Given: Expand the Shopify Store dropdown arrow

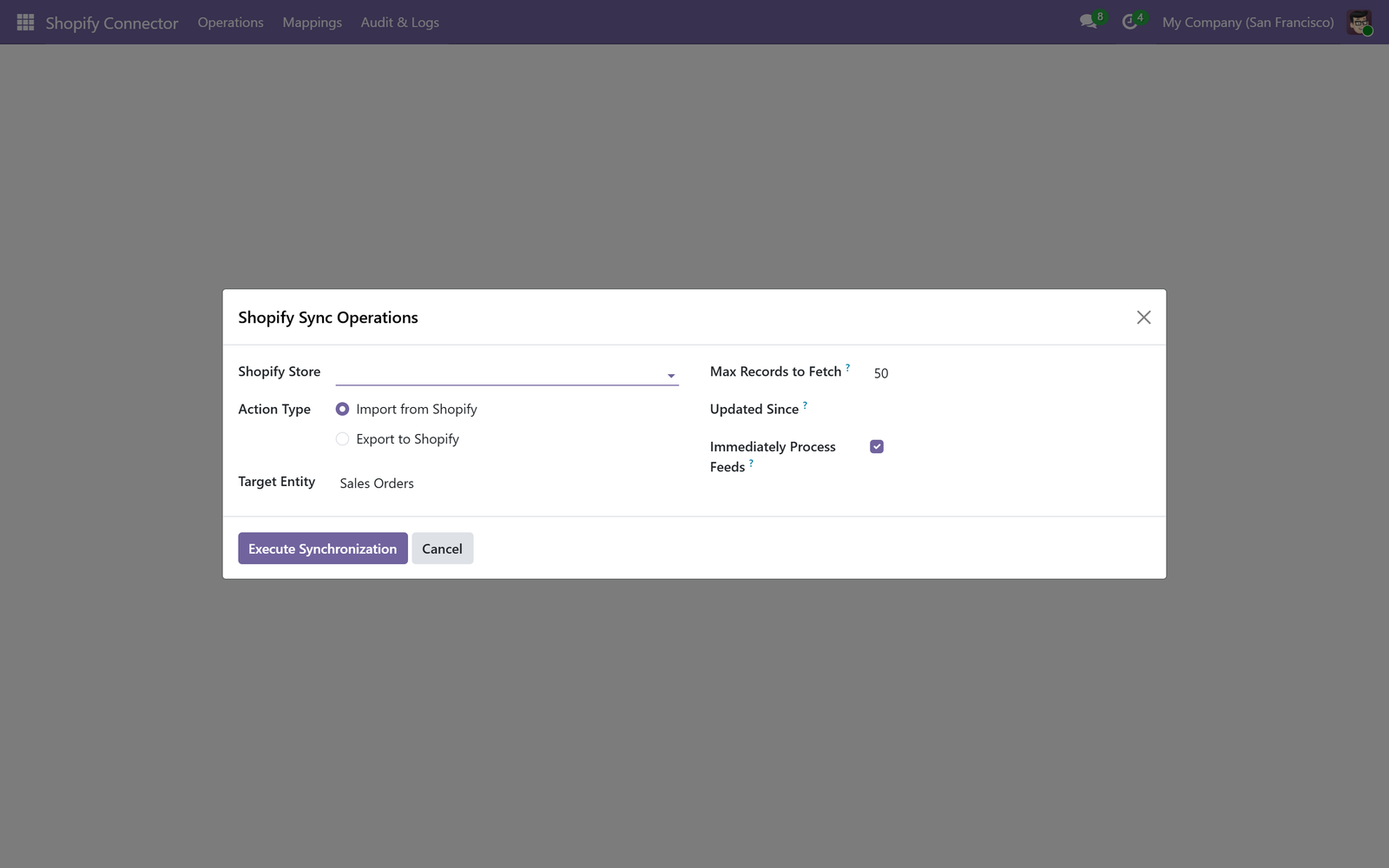Looking at the screenshot, I should (670, 376).
